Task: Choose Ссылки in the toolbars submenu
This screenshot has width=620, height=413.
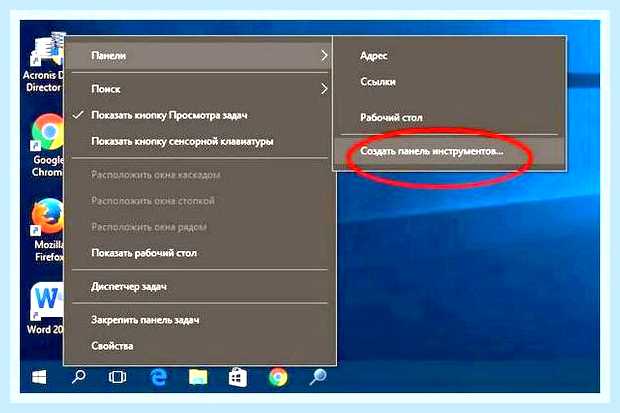Action: [449, 82]
